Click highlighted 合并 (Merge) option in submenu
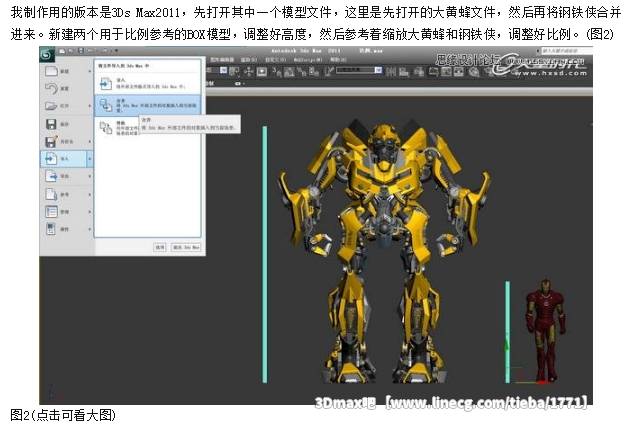This screenshot has width=627, height=422. (x=148, y=105)
